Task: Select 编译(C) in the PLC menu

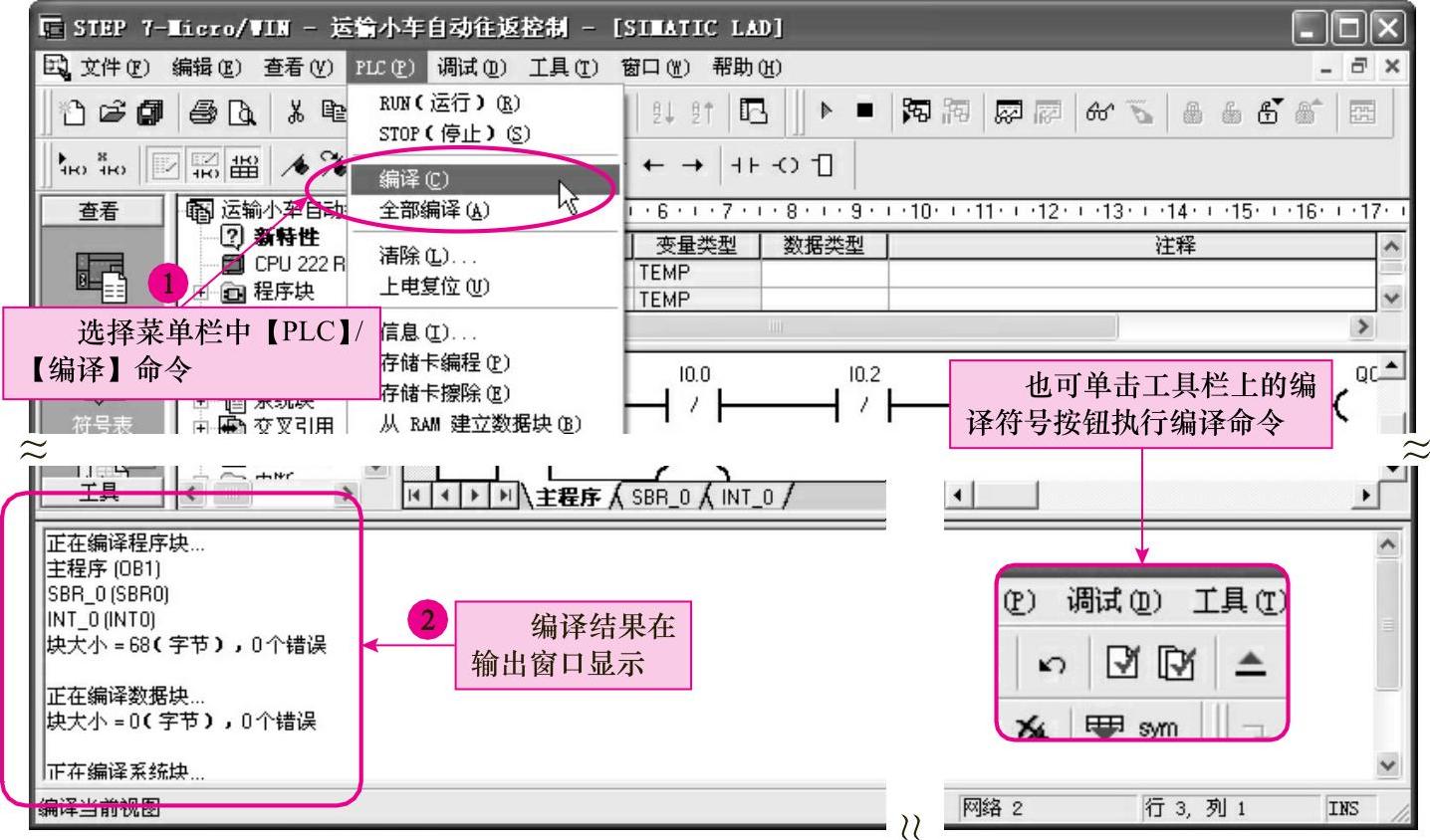Action: (x=485, y=180)
